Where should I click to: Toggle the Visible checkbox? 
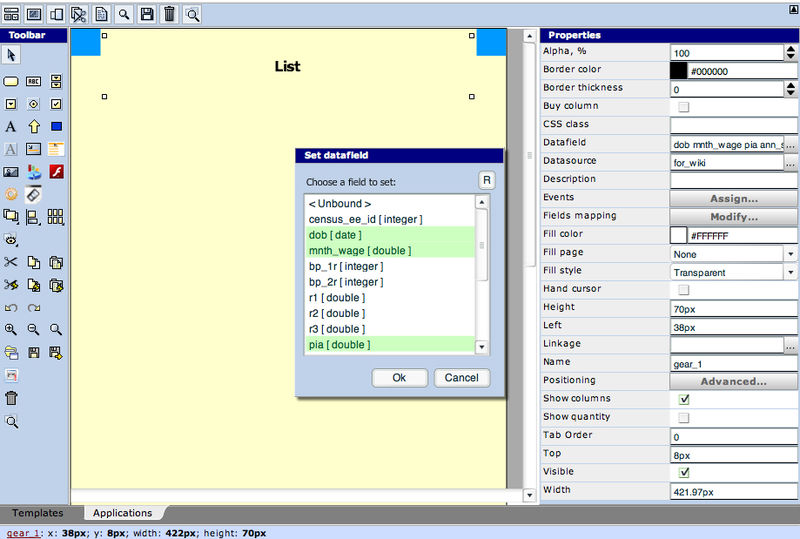684,472
